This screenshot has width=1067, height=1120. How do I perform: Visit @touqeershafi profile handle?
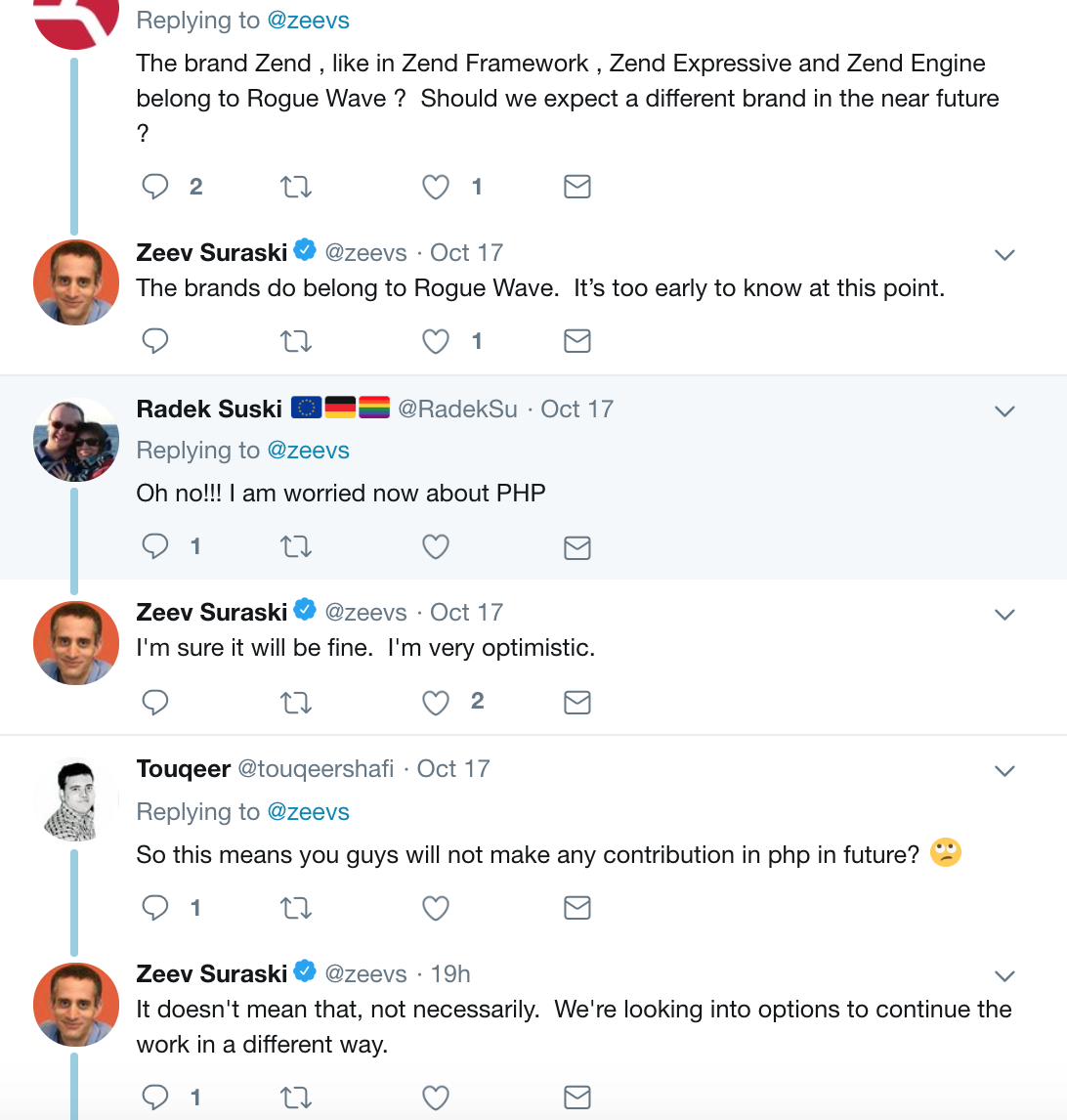coord(316,768)
